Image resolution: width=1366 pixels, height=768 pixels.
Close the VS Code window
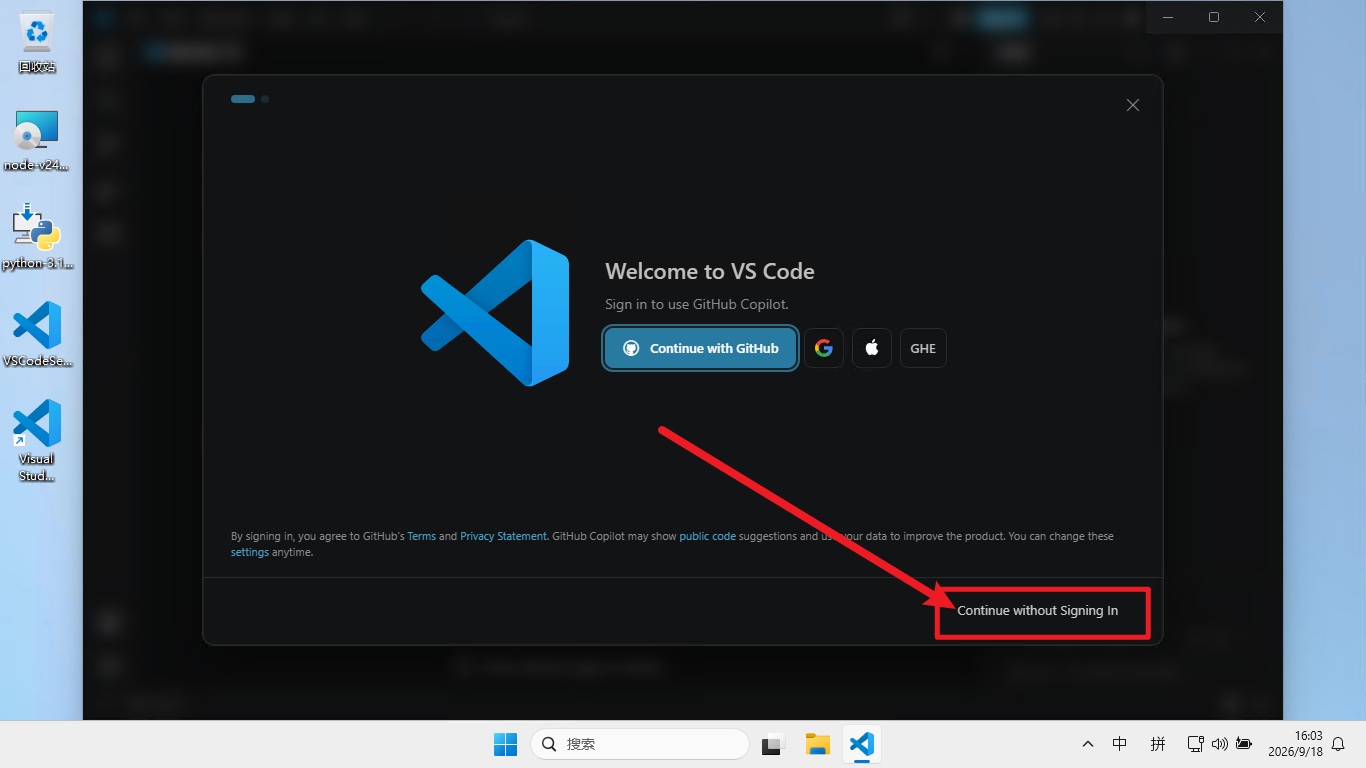[1260, 17]
